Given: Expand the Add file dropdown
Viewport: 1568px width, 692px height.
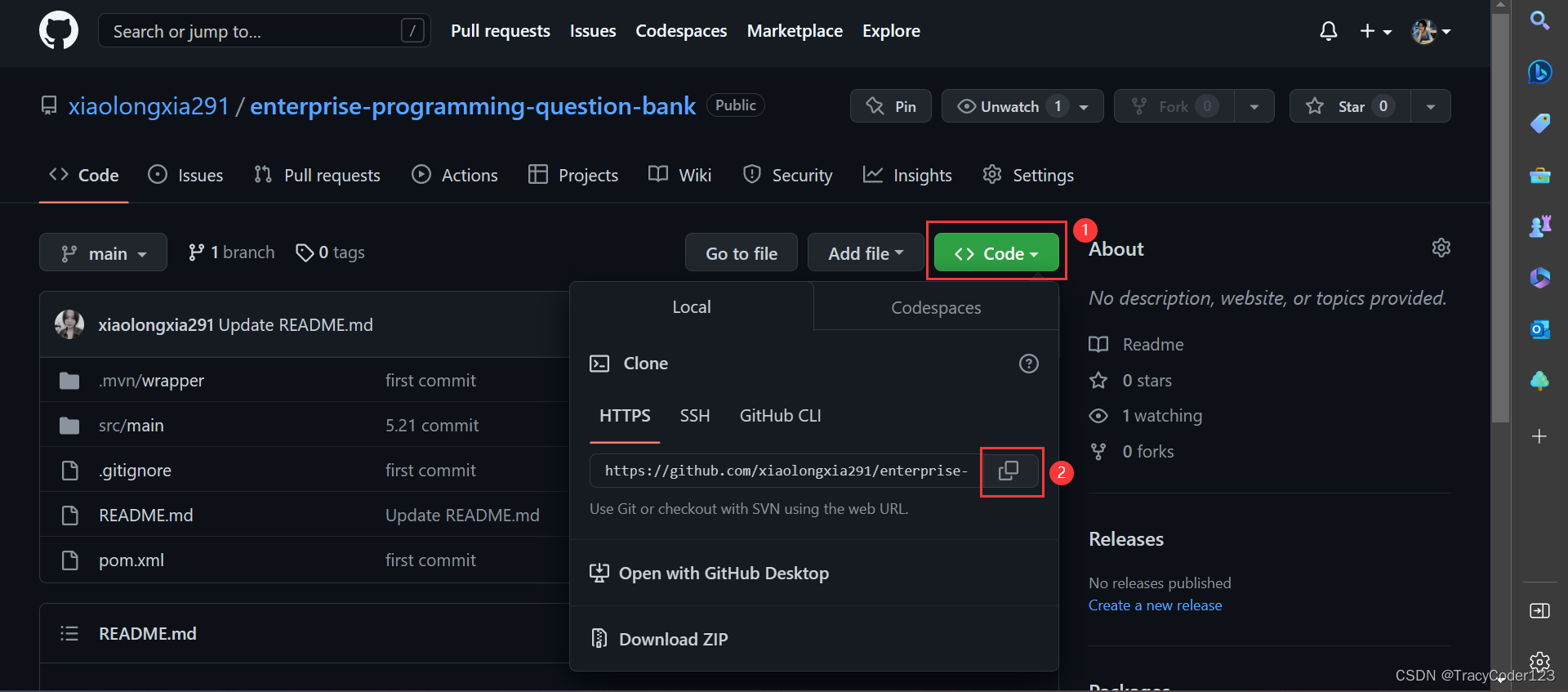Looking at the screenshot, I should [866, 253].
